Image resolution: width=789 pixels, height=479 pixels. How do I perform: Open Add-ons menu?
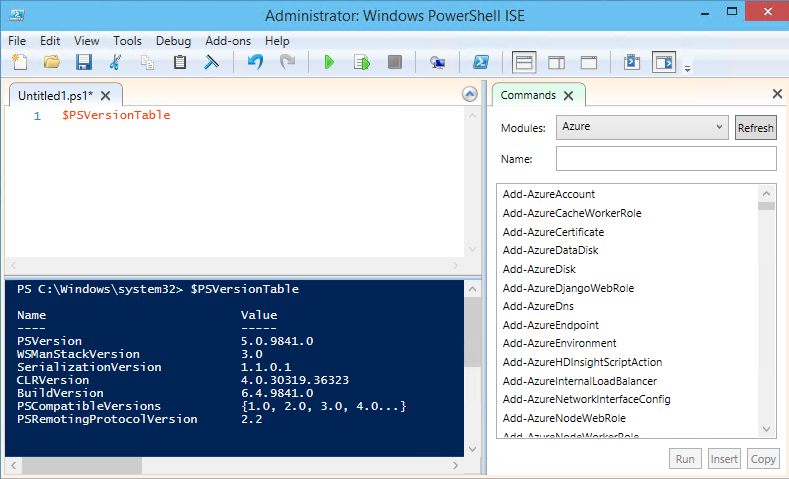(228, 41)
